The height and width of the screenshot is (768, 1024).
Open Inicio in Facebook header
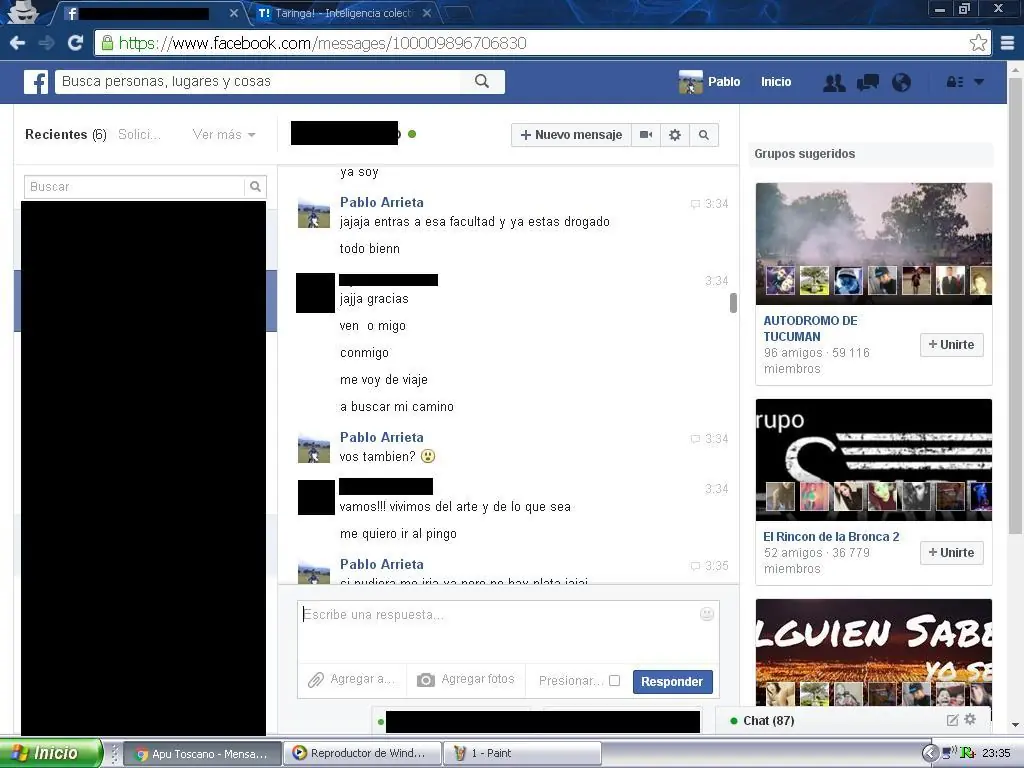(776, 82)
